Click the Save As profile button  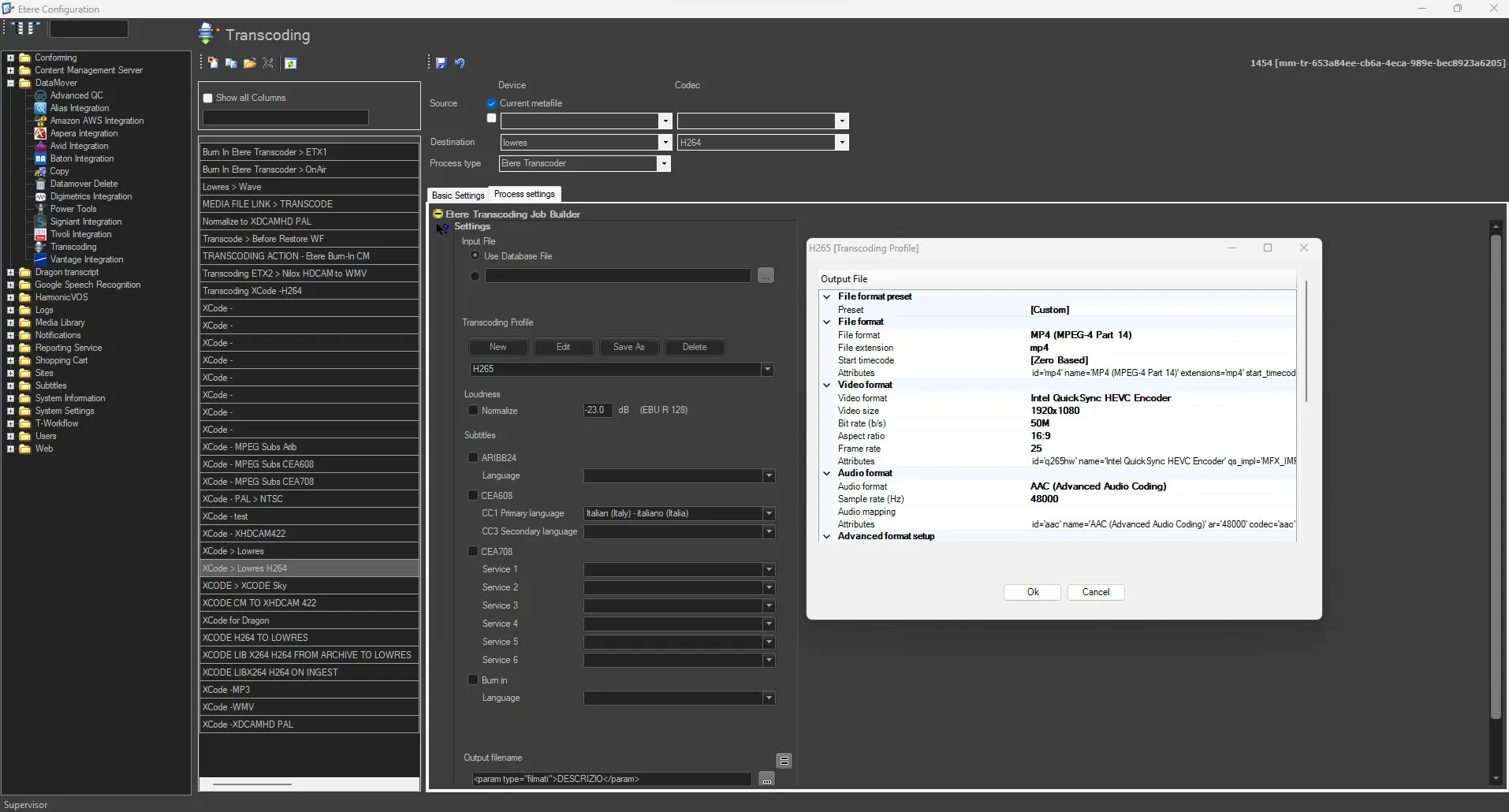pos(628,347)
